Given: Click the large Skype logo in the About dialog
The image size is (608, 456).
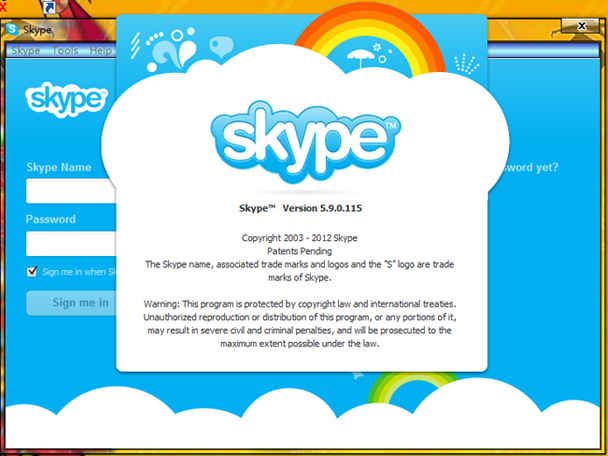Looking at the screenshot, I should pyautogui.click(x=306, y=142).
